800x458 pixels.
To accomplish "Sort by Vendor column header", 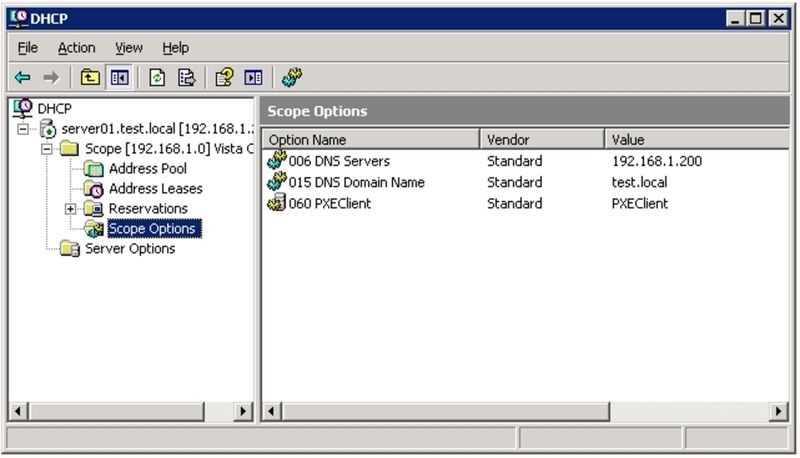I will [x=542, y=139].
